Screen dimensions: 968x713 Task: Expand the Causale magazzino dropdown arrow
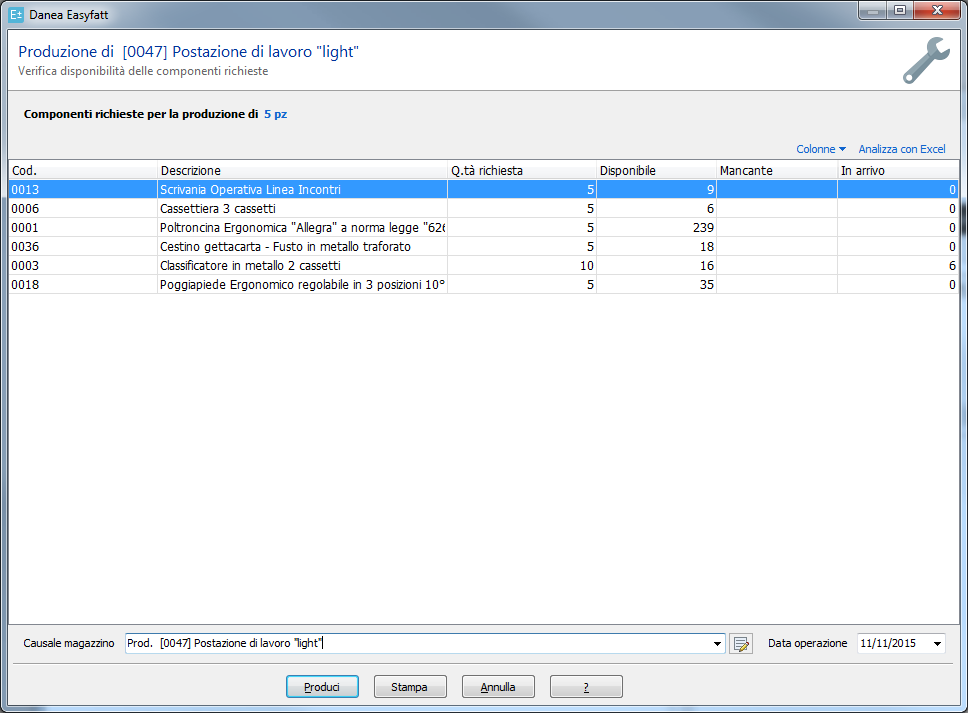pyautogui.click(x=718, y=644)
